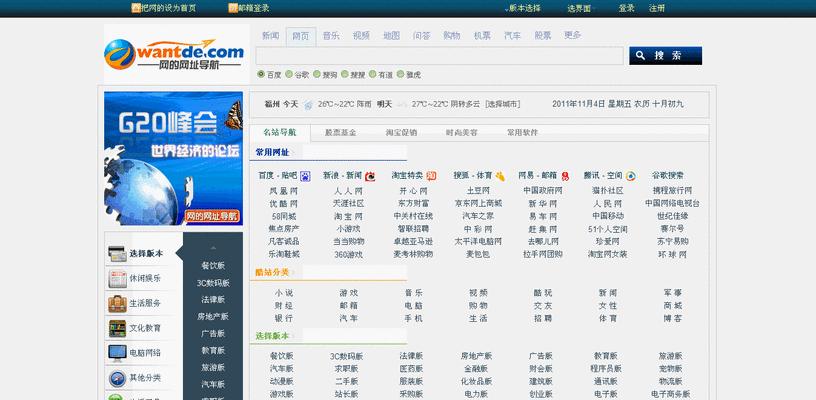
Task: Click the Taobao icon beside 淘宝特卖
Action: (x=431, y=176)
